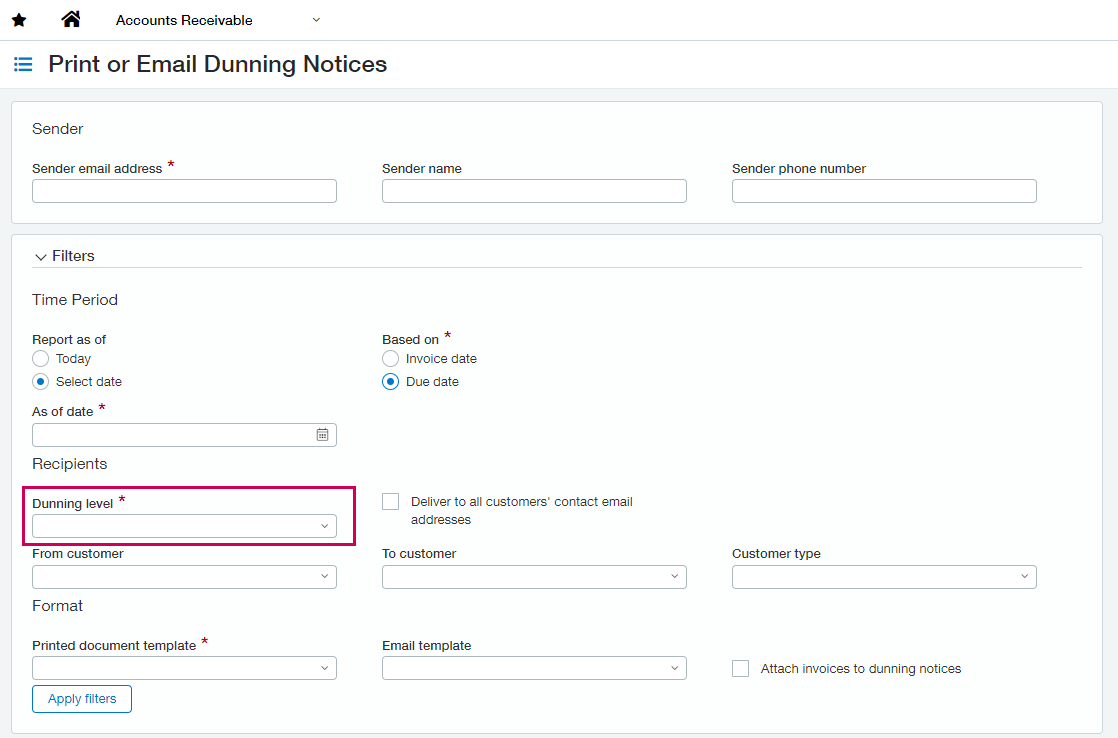The width and height of the screenshot is (1118, 738).
Task: Focus the Sender phone number field
Action: pyautogui.click(x=884, y=191)
